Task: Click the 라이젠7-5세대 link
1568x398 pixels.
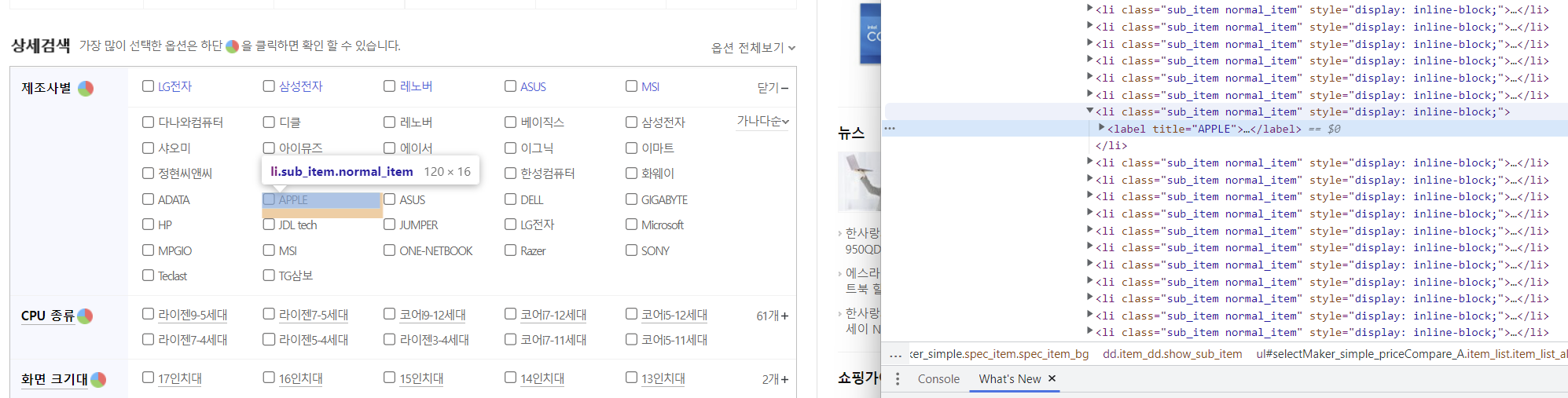Action: click(314, 315)
